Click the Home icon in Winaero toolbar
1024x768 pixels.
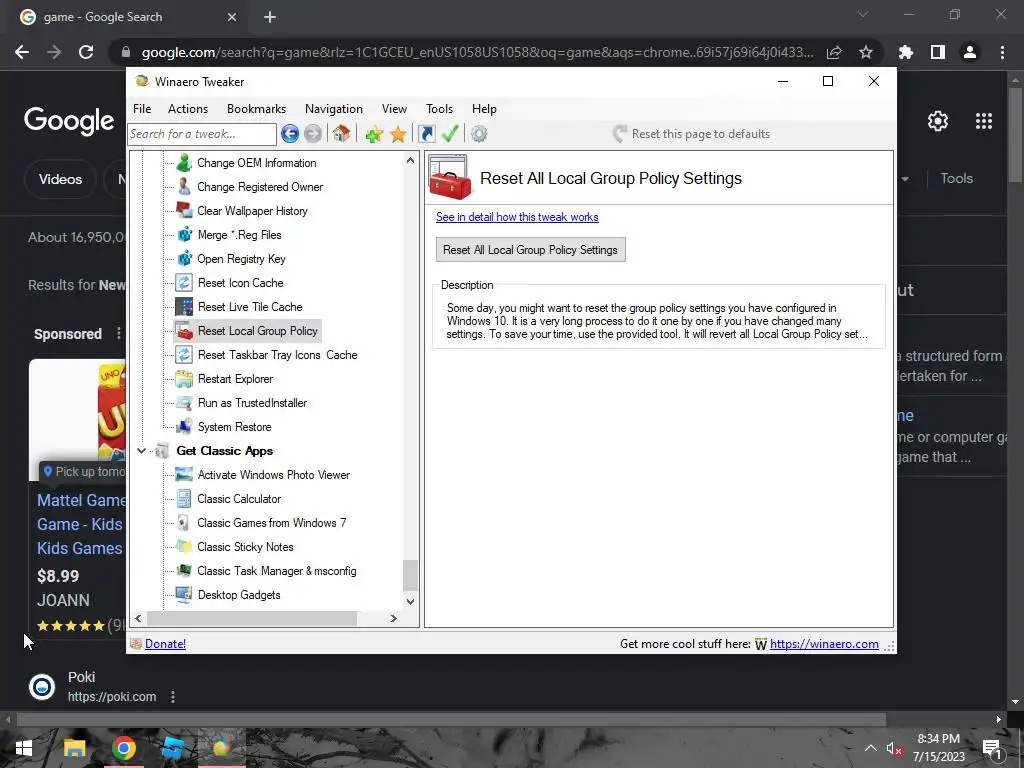click(x=341, y=134)
